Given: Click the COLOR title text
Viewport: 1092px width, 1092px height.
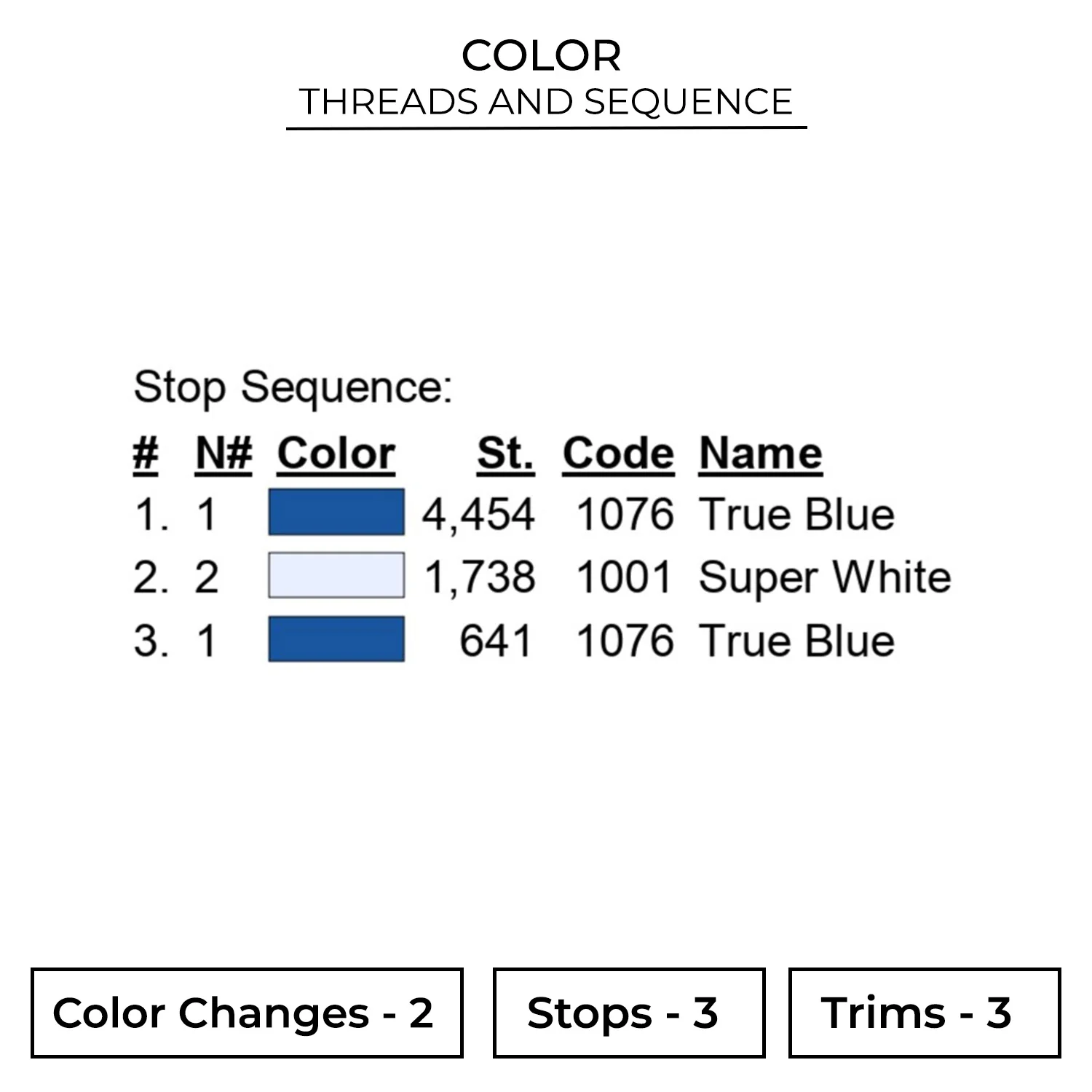Looking at the screenshot, I should [541, 56].
